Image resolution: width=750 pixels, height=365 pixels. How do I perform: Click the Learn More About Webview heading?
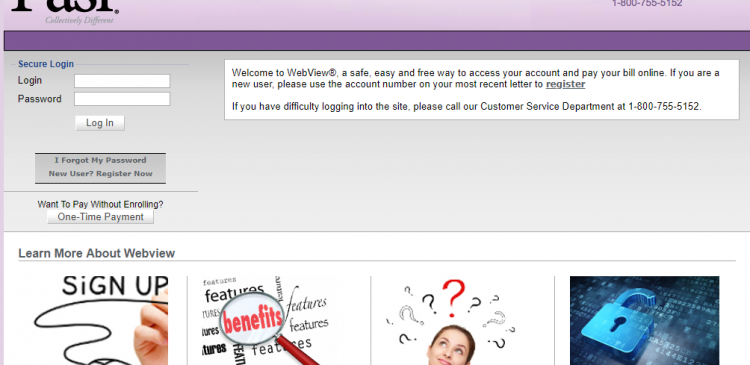click(x=97, y=254)
